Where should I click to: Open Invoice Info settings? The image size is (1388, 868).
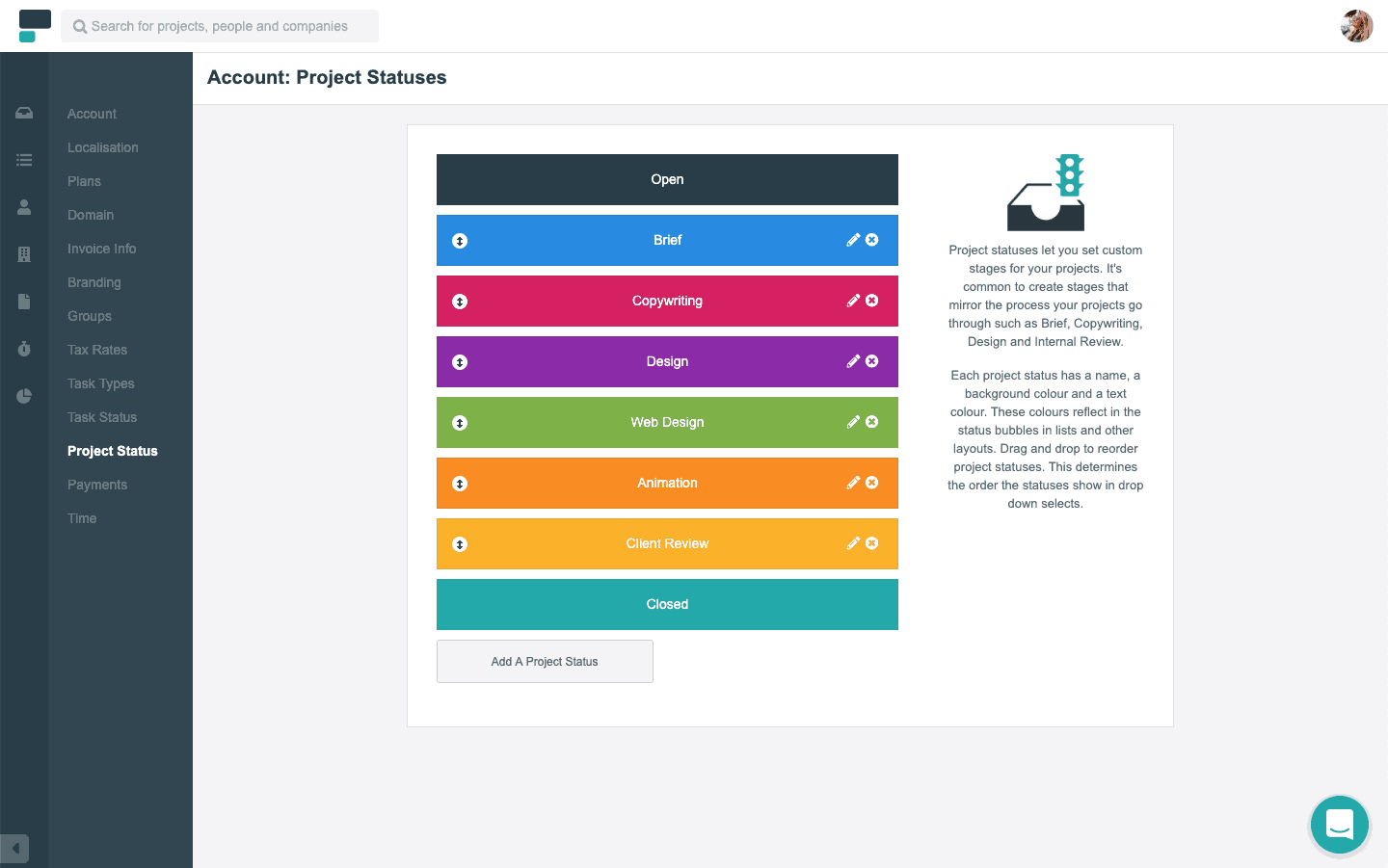click(x=102, y=249)
